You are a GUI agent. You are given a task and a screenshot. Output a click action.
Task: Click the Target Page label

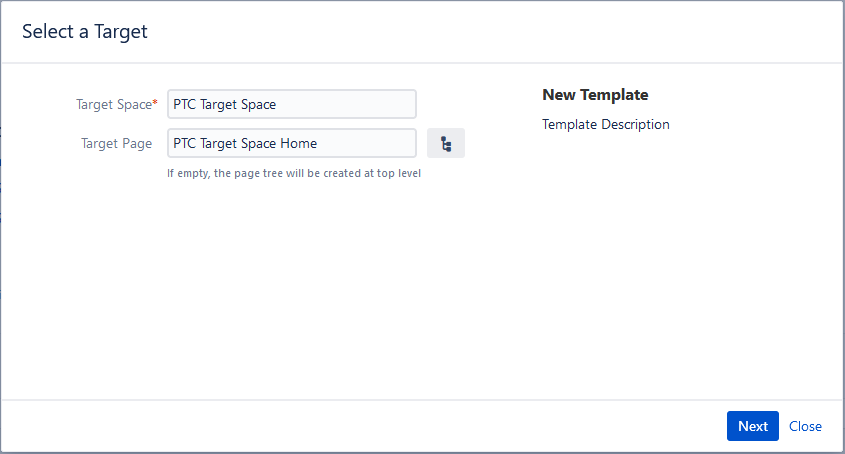[116, 144]
